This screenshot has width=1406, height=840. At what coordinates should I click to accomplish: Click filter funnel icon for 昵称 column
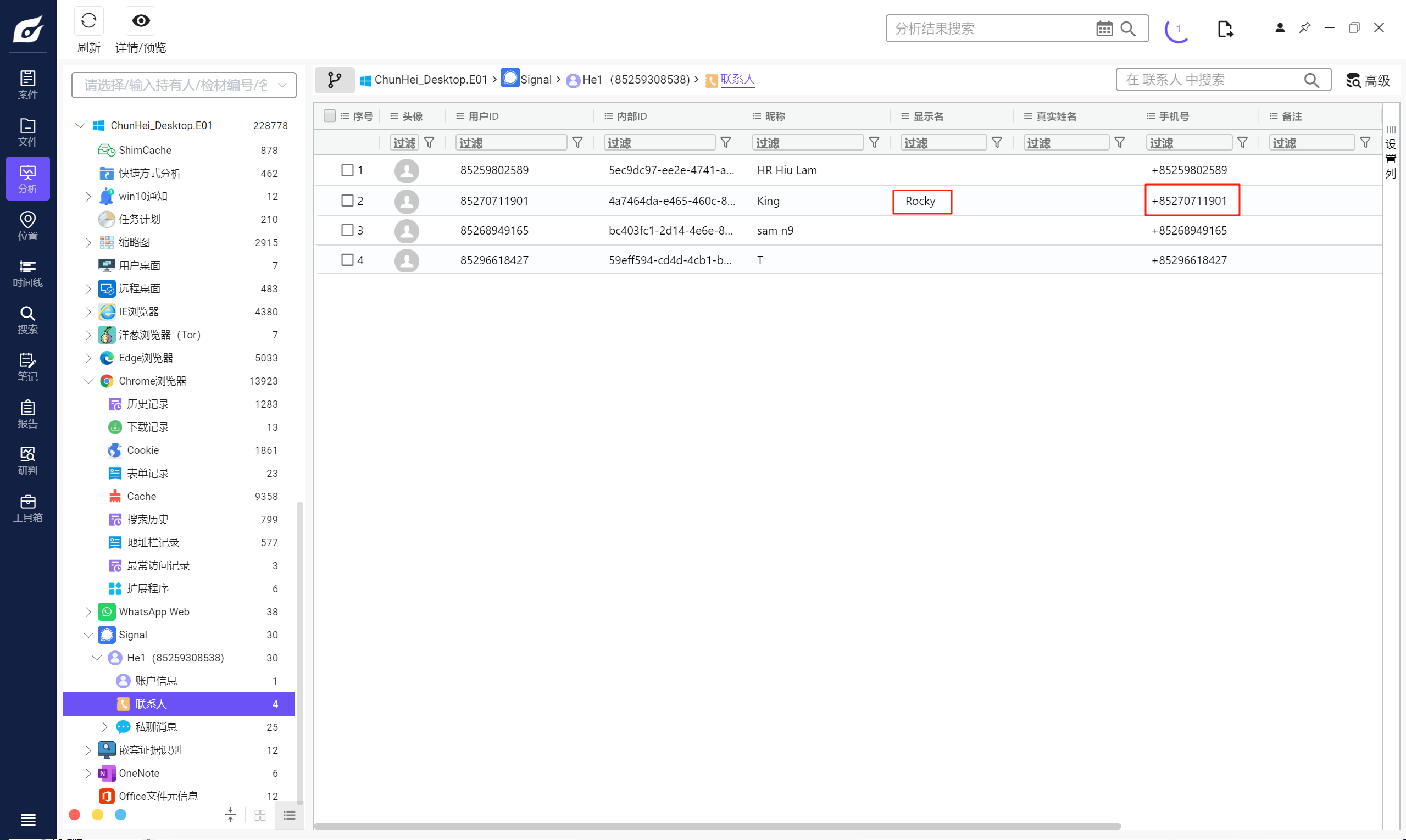point(874,143)
